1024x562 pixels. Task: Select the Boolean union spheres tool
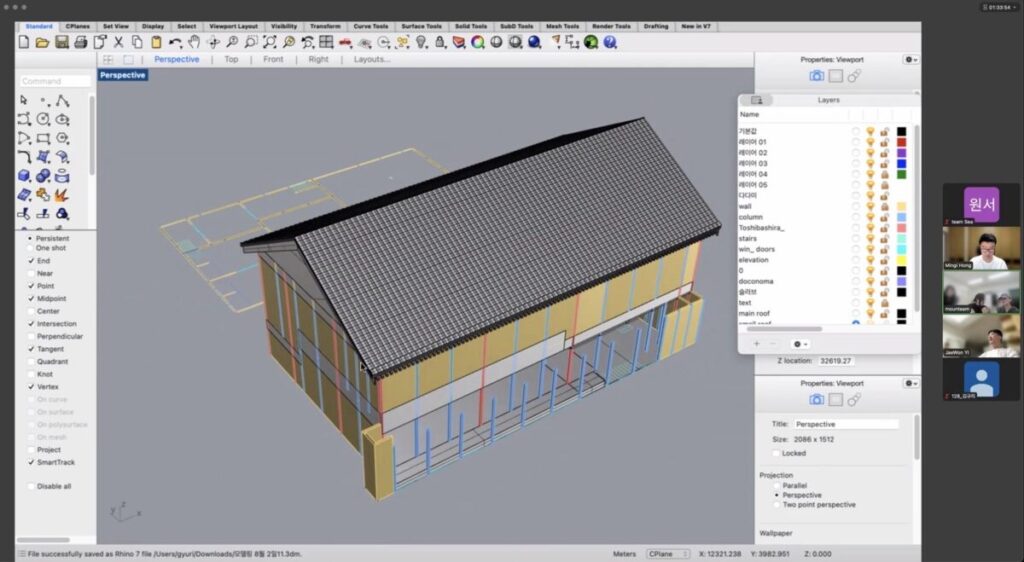(43, 176)
